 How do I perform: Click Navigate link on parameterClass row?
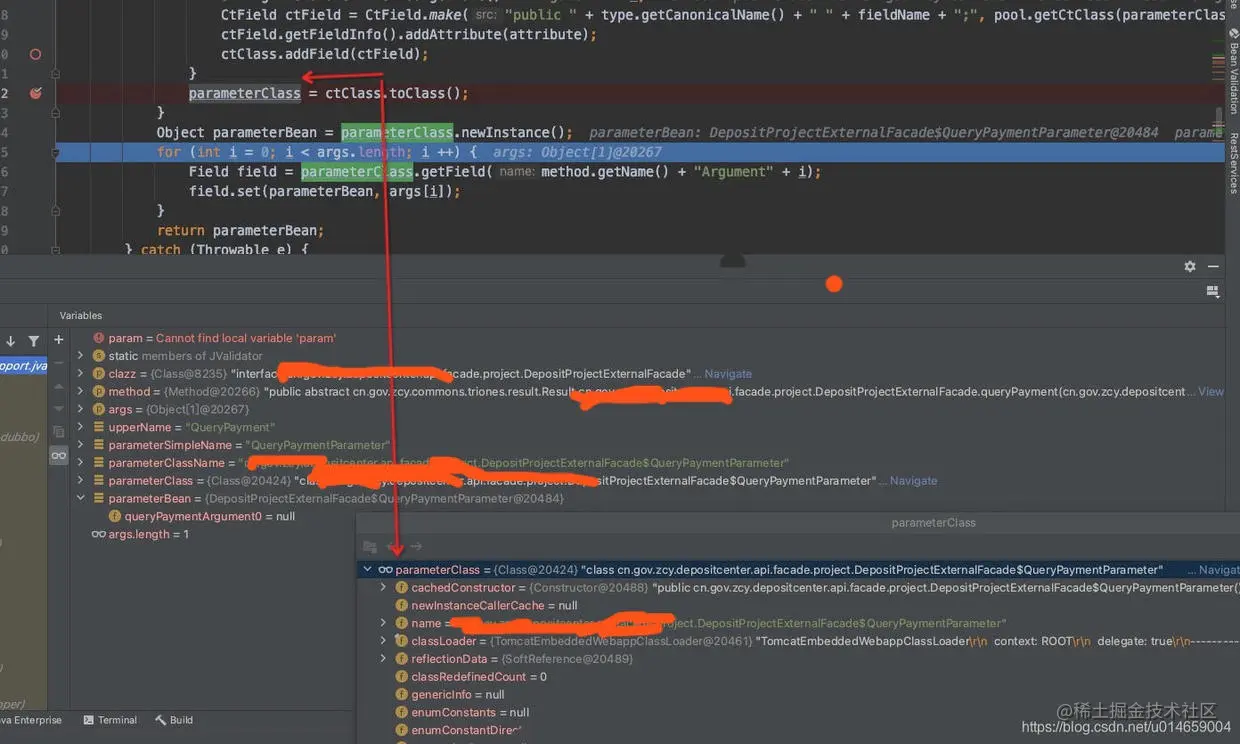pyautogui.click(x=914, y=481)
